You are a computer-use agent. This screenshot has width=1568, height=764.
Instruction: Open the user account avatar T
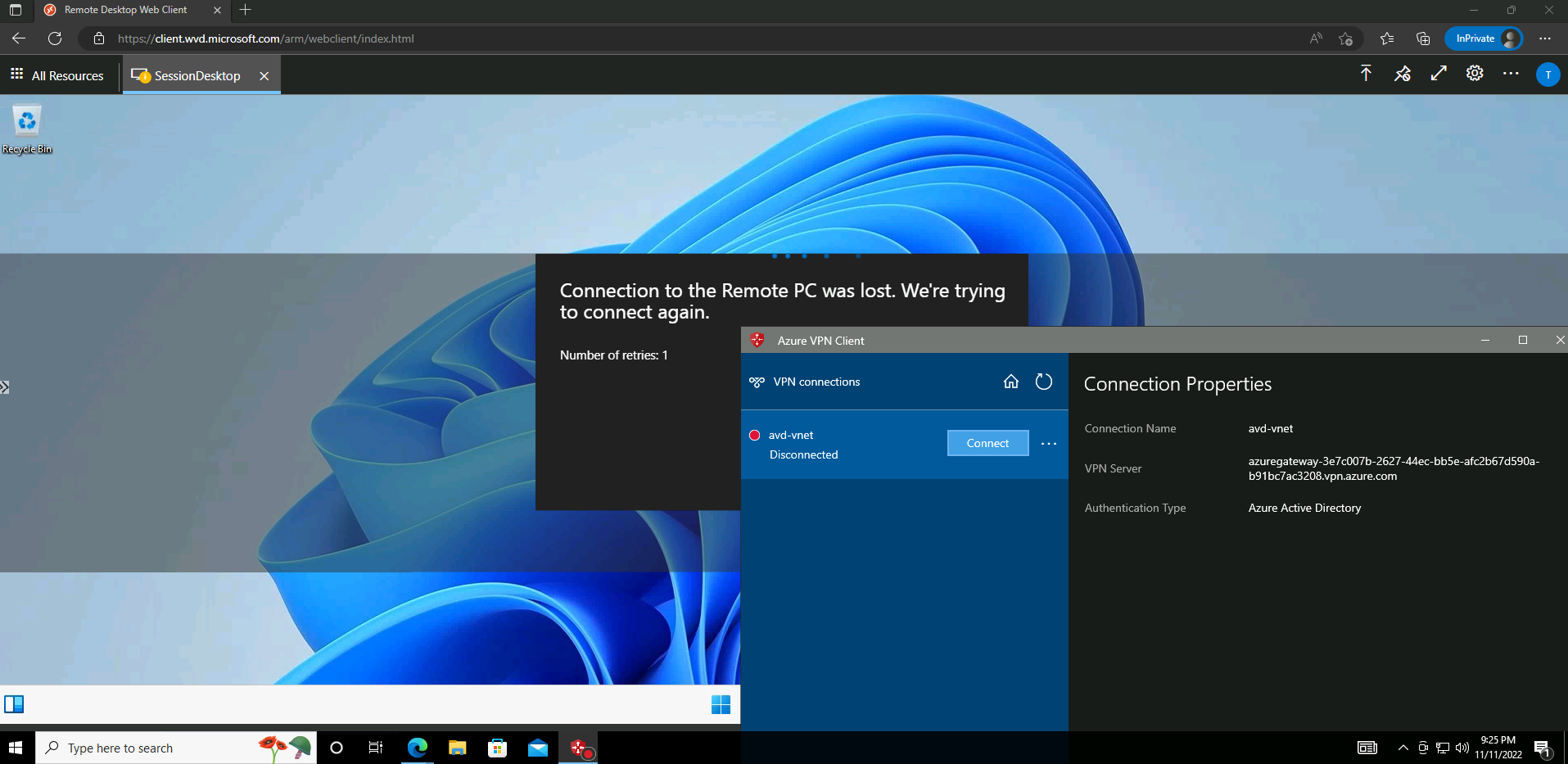(x=1548, y=75)
